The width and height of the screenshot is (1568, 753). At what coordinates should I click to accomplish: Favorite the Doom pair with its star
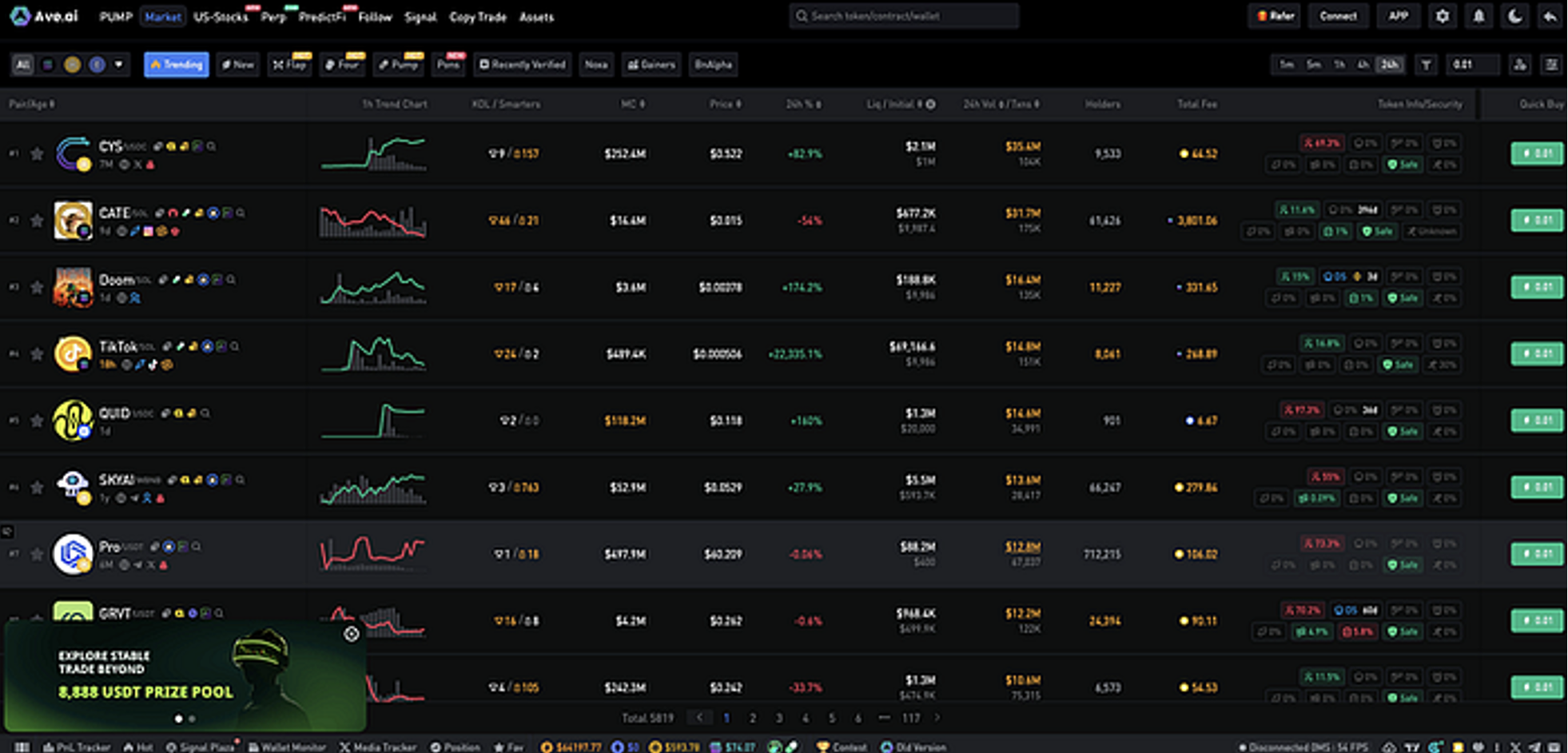(x=37, y=287)
